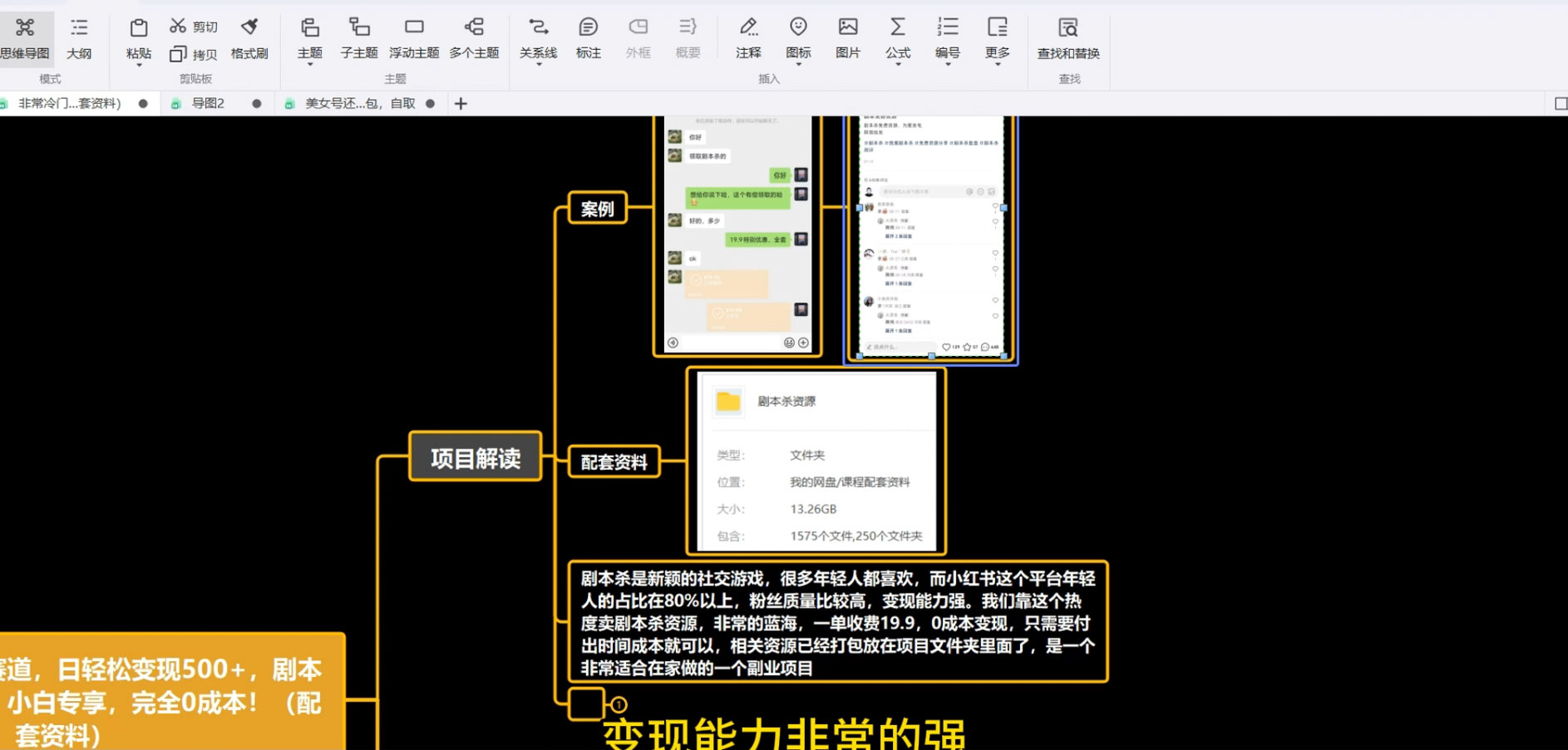This screenshot has height=750, width=1568.
Task: Add a 子主题 subtopic
Action: click(x=357, y=37)
